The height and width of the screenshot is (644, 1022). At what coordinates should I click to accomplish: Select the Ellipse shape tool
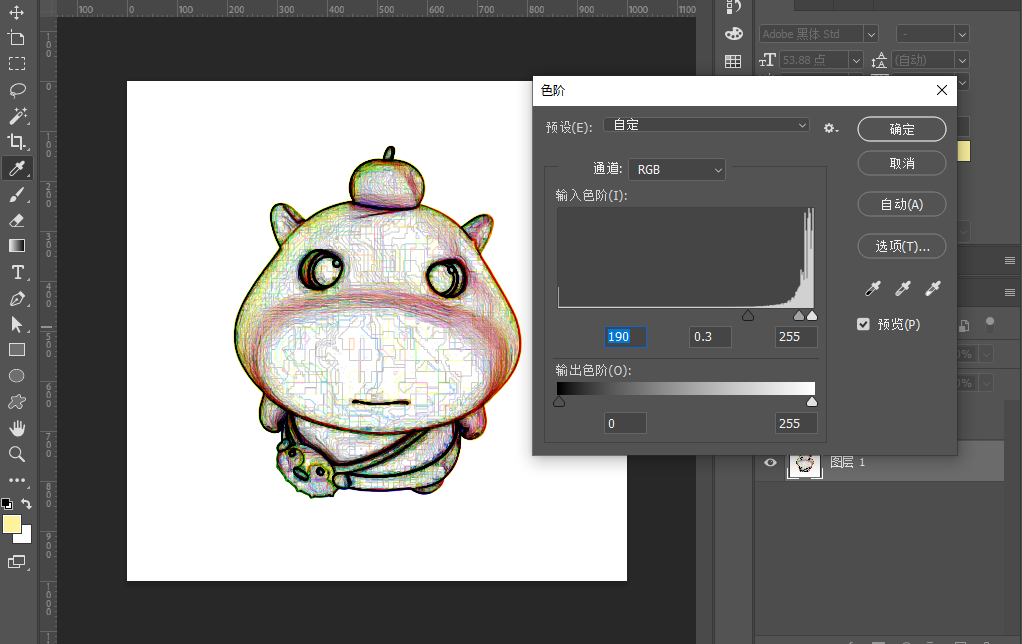[x=17, y=376]
